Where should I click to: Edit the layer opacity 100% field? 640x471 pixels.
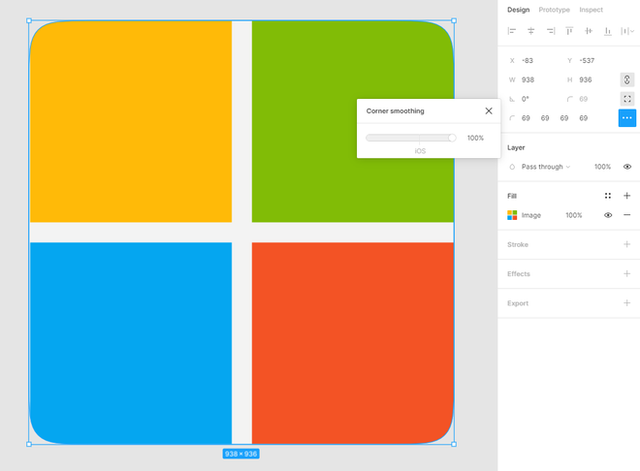click(602, 167)
